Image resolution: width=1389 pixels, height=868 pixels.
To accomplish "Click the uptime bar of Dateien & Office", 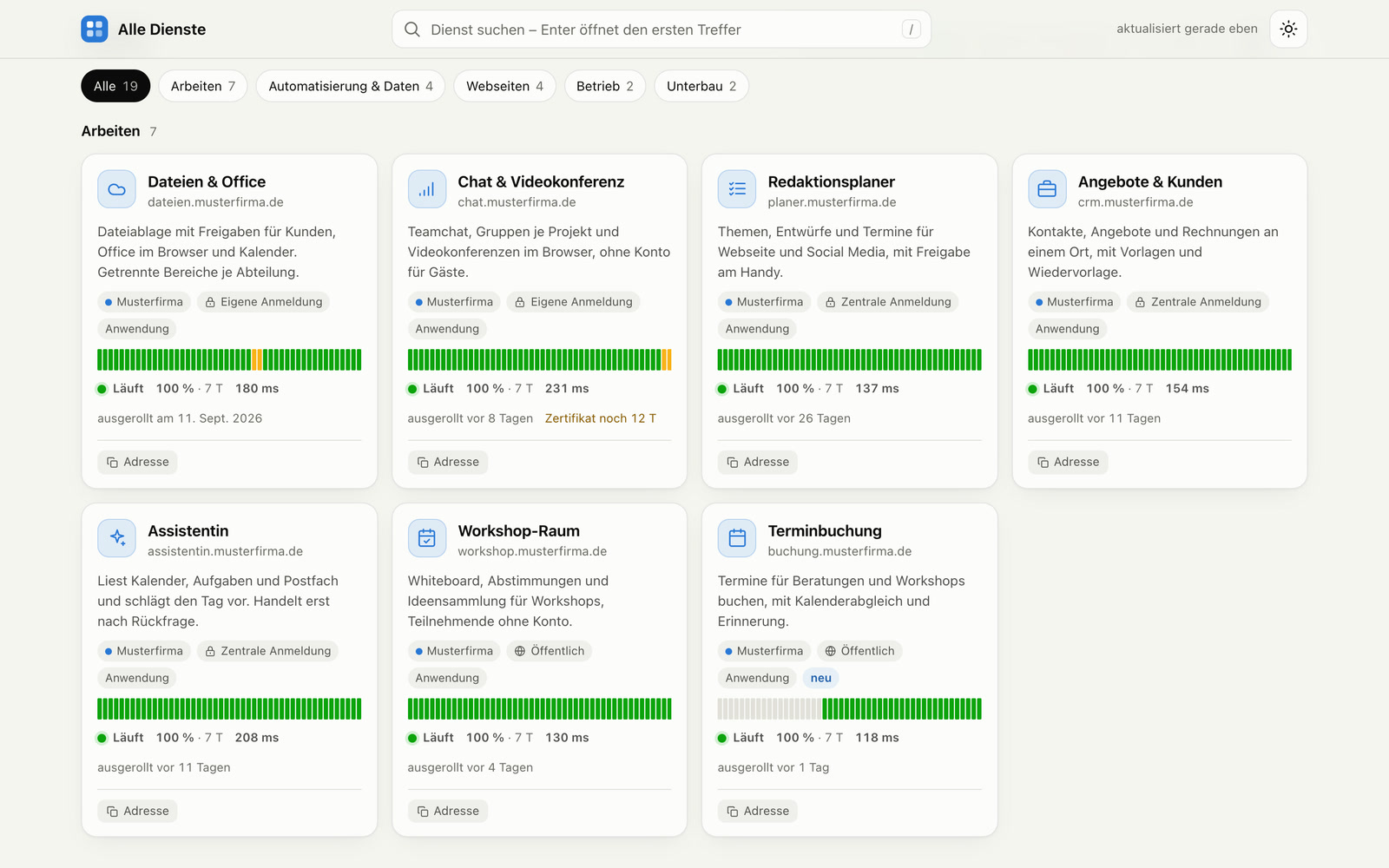I will pos(229,359).
